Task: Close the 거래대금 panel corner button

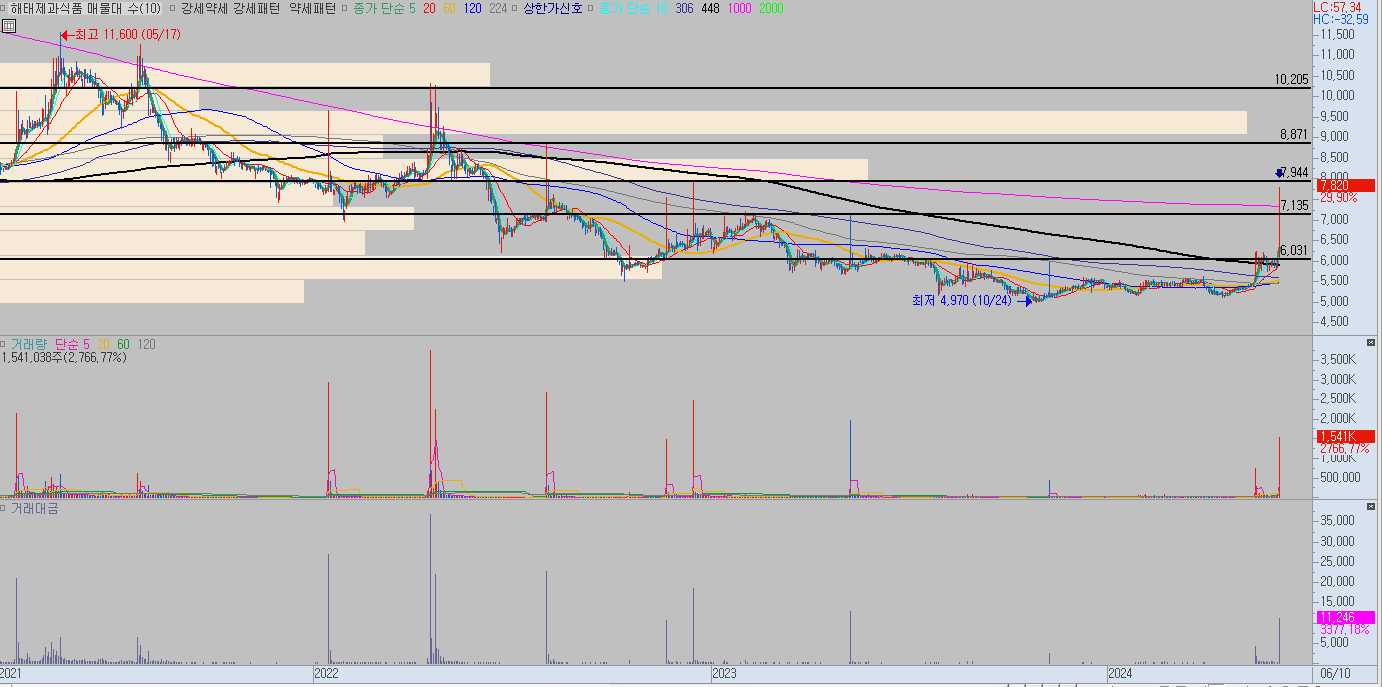Action: 1370,508
